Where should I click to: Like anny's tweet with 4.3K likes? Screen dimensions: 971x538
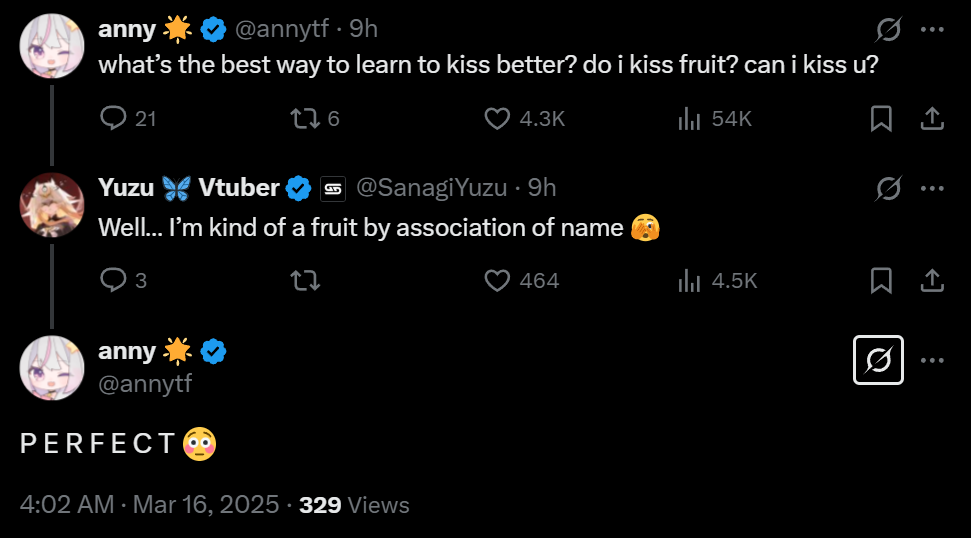tap(497, 119)
